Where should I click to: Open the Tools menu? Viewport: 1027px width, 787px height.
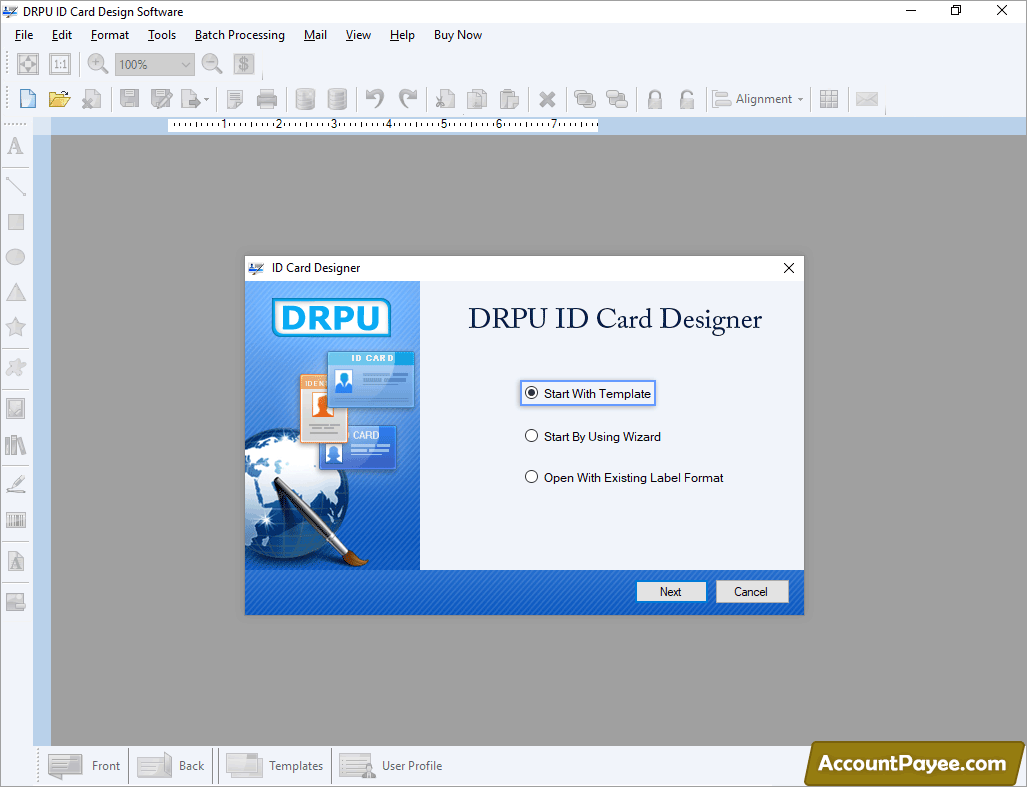(162, 35)
